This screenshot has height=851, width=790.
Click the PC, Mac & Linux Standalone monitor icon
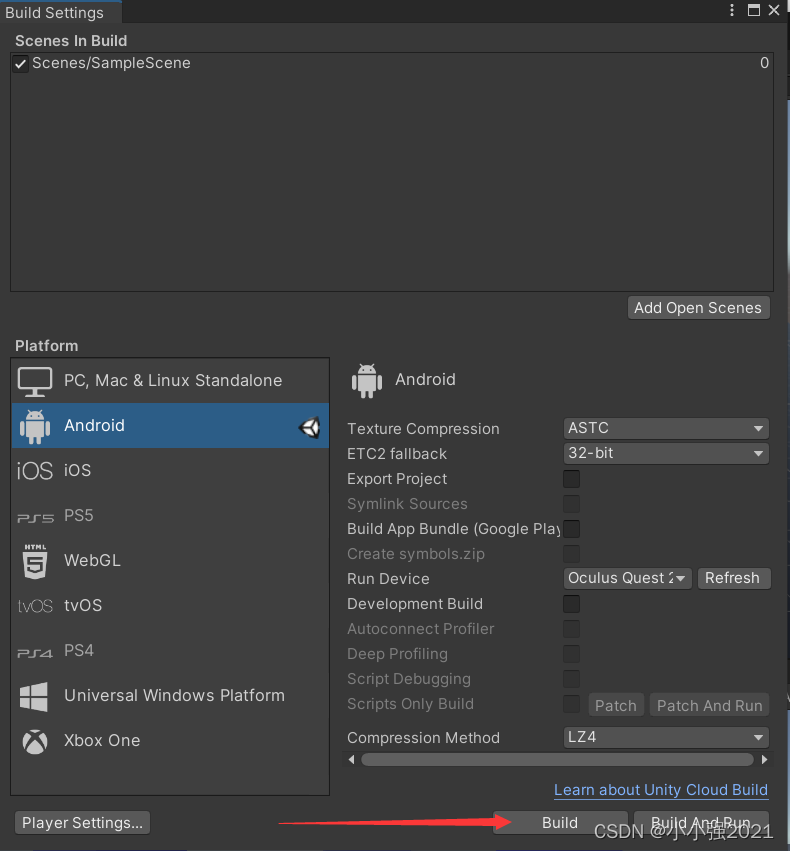tap(35, 381)
